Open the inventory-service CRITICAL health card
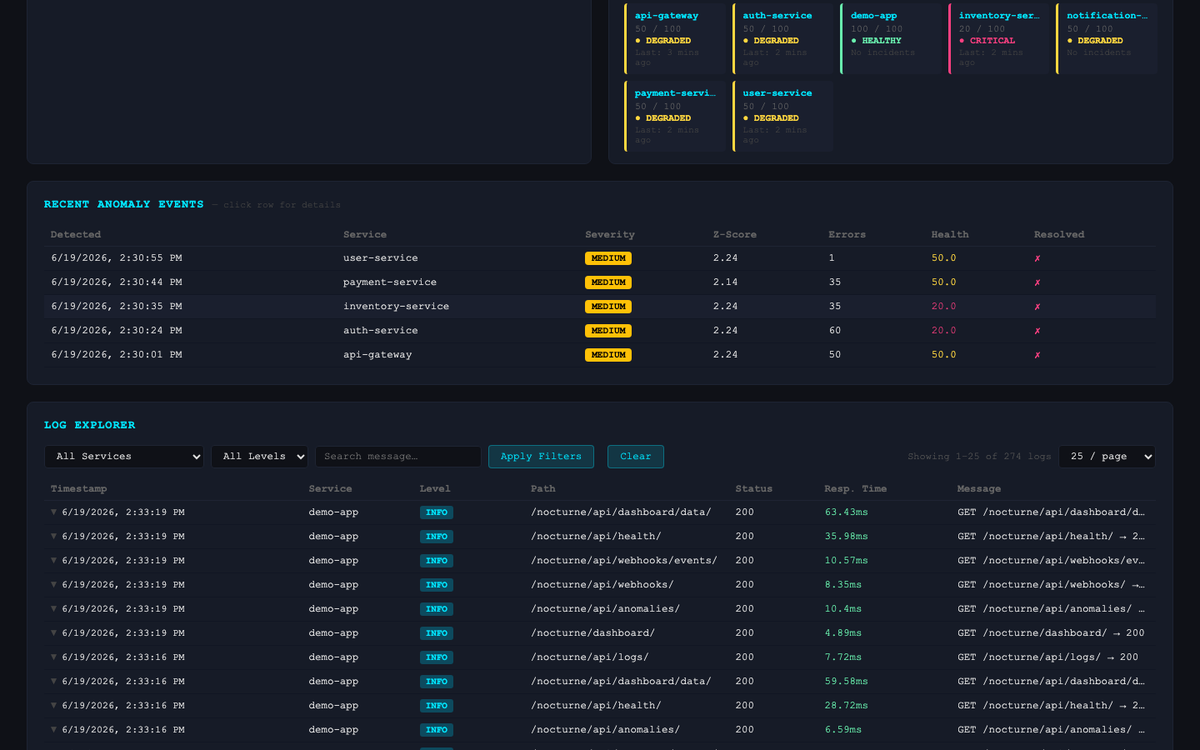This screenshot has width=1200, height=750. pos(999,38)
